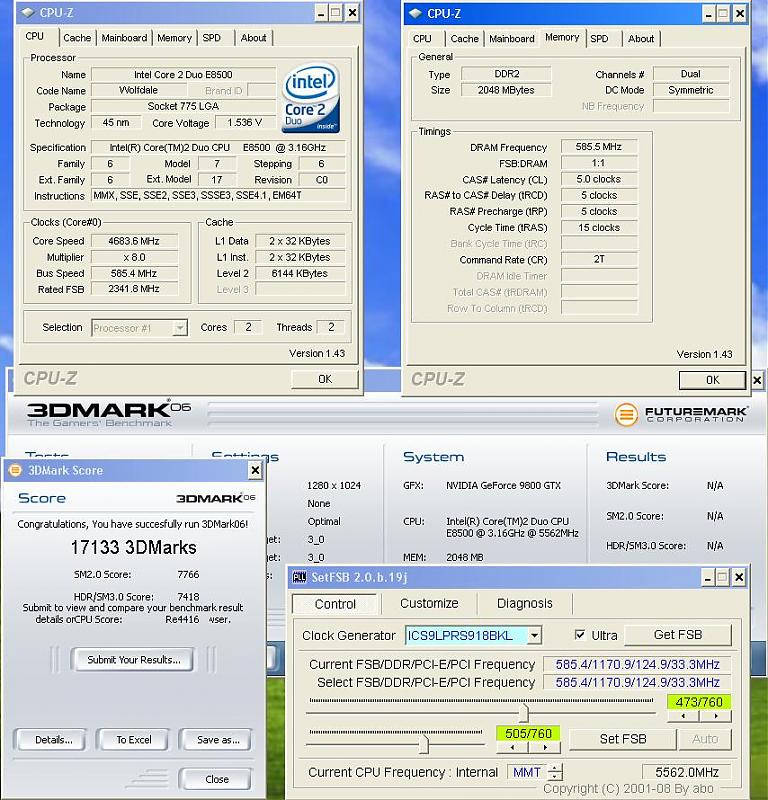Select SPD tab in right CPU-Z window

[x=599, y=39]
